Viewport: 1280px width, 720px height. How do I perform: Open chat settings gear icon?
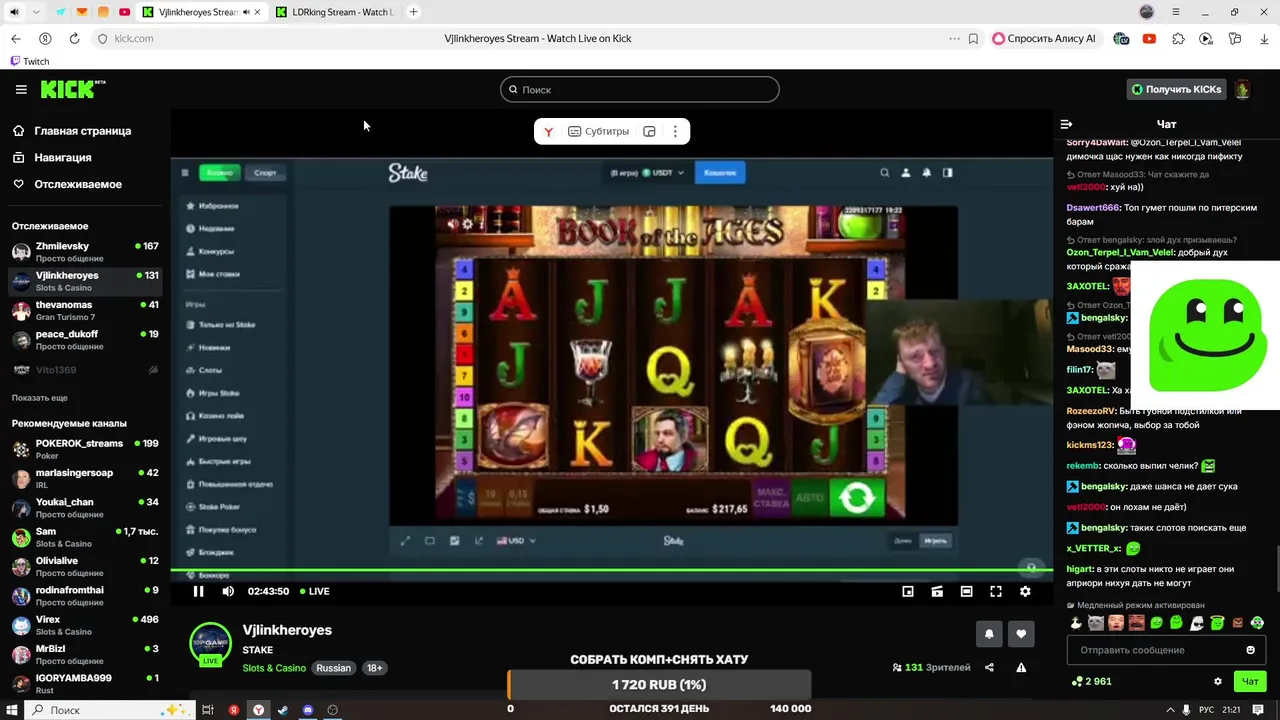1218,681
